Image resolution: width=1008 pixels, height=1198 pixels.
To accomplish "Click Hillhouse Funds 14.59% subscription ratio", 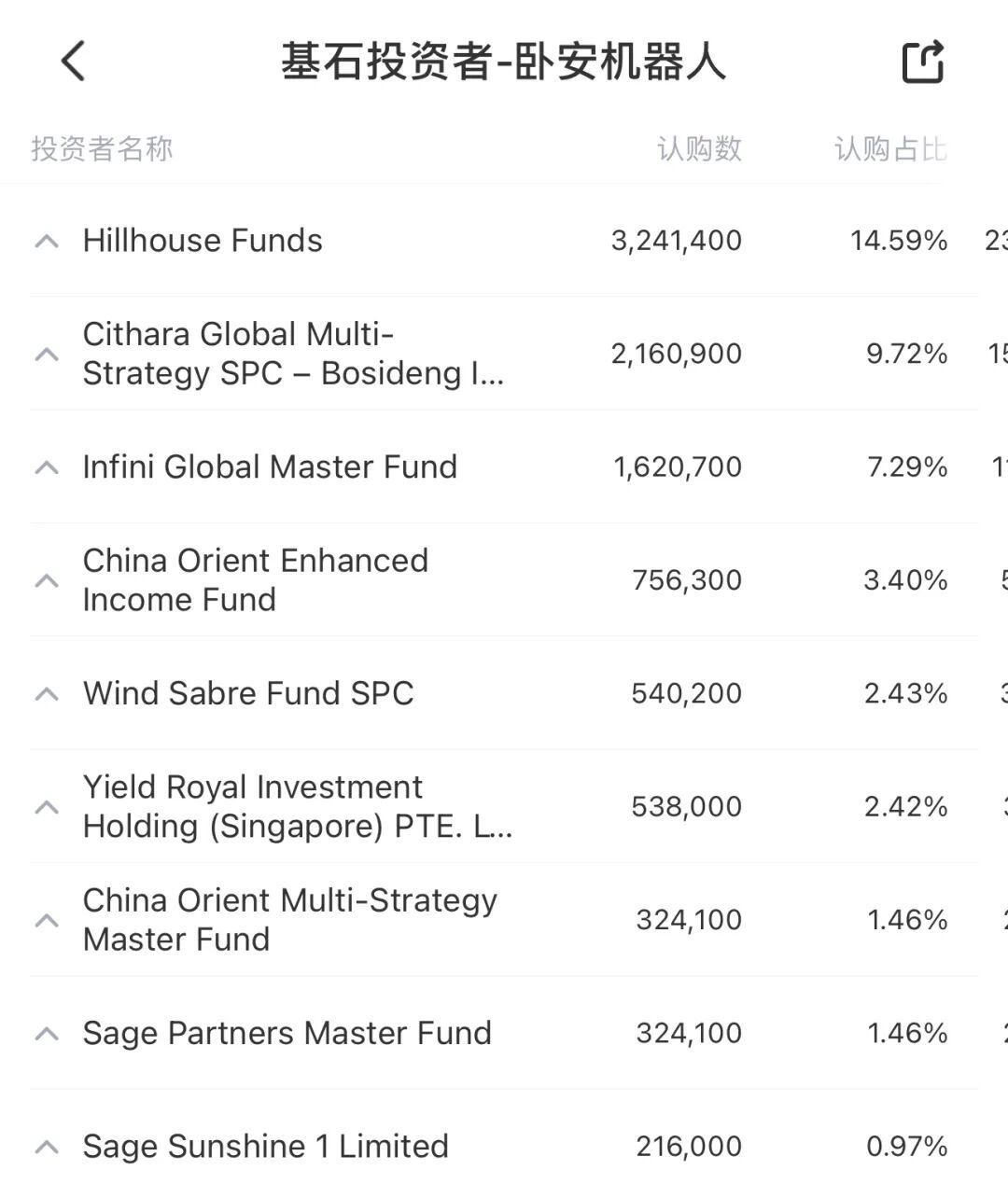I will pos(898,241).
